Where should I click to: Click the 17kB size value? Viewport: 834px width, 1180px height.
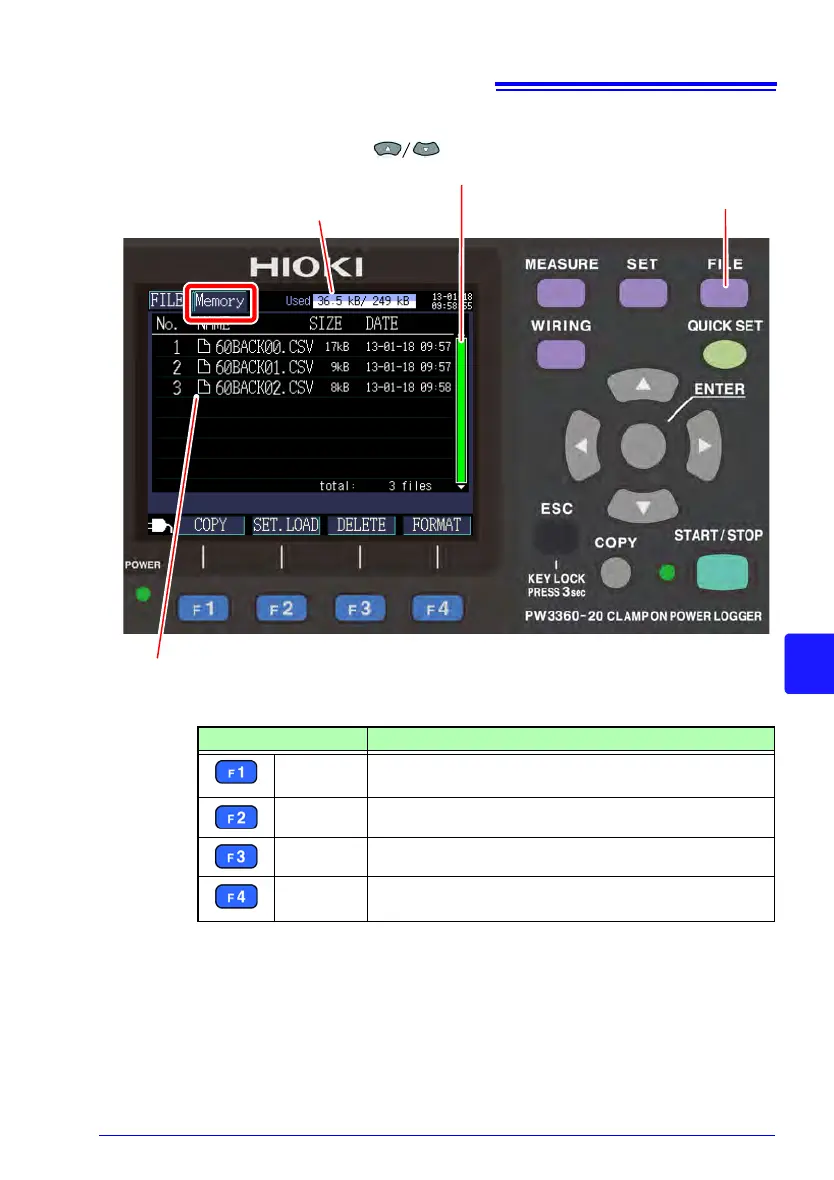click(337, 347)
